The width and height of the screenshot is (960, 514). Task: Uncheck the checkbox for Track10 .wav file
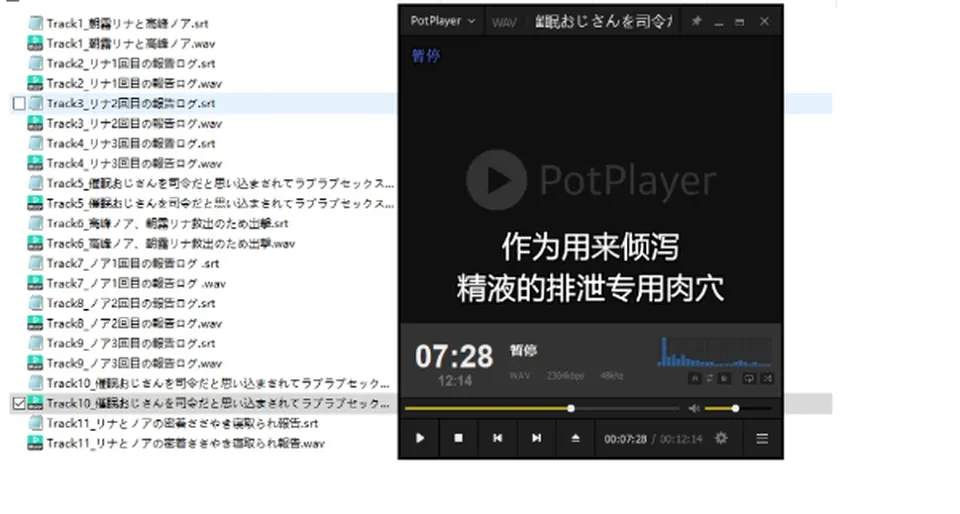(19, 403)
